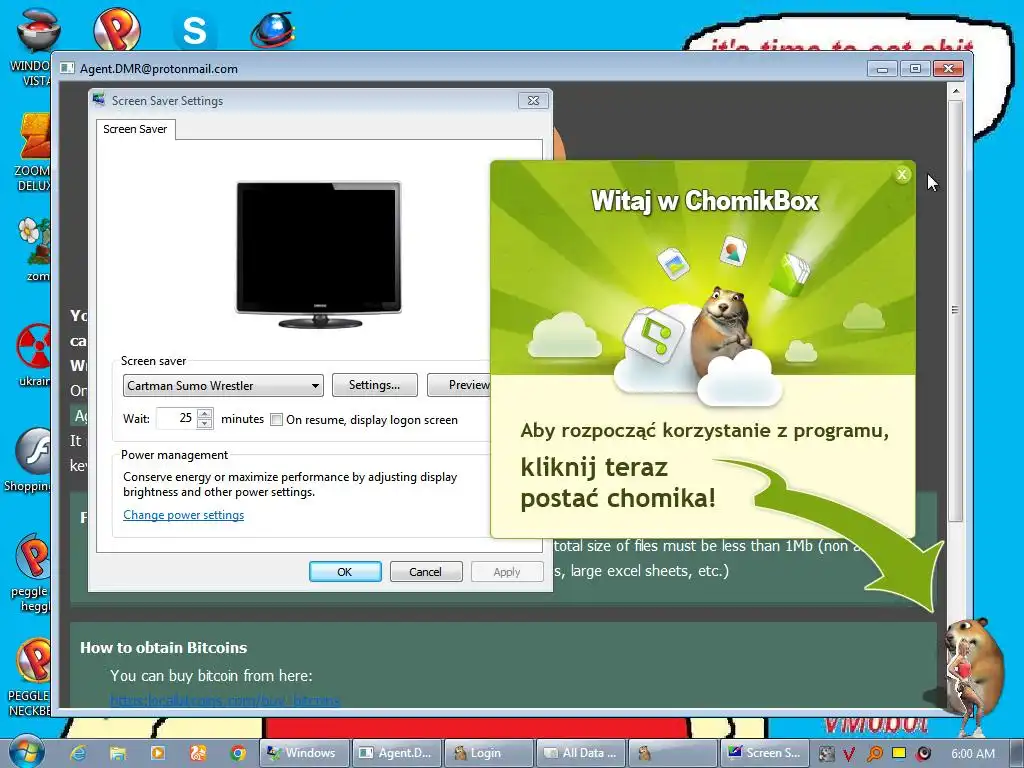Viewport: 1024px width, 768px height.
Task: Open the Windows Start orb
Action: click(27, 752)
